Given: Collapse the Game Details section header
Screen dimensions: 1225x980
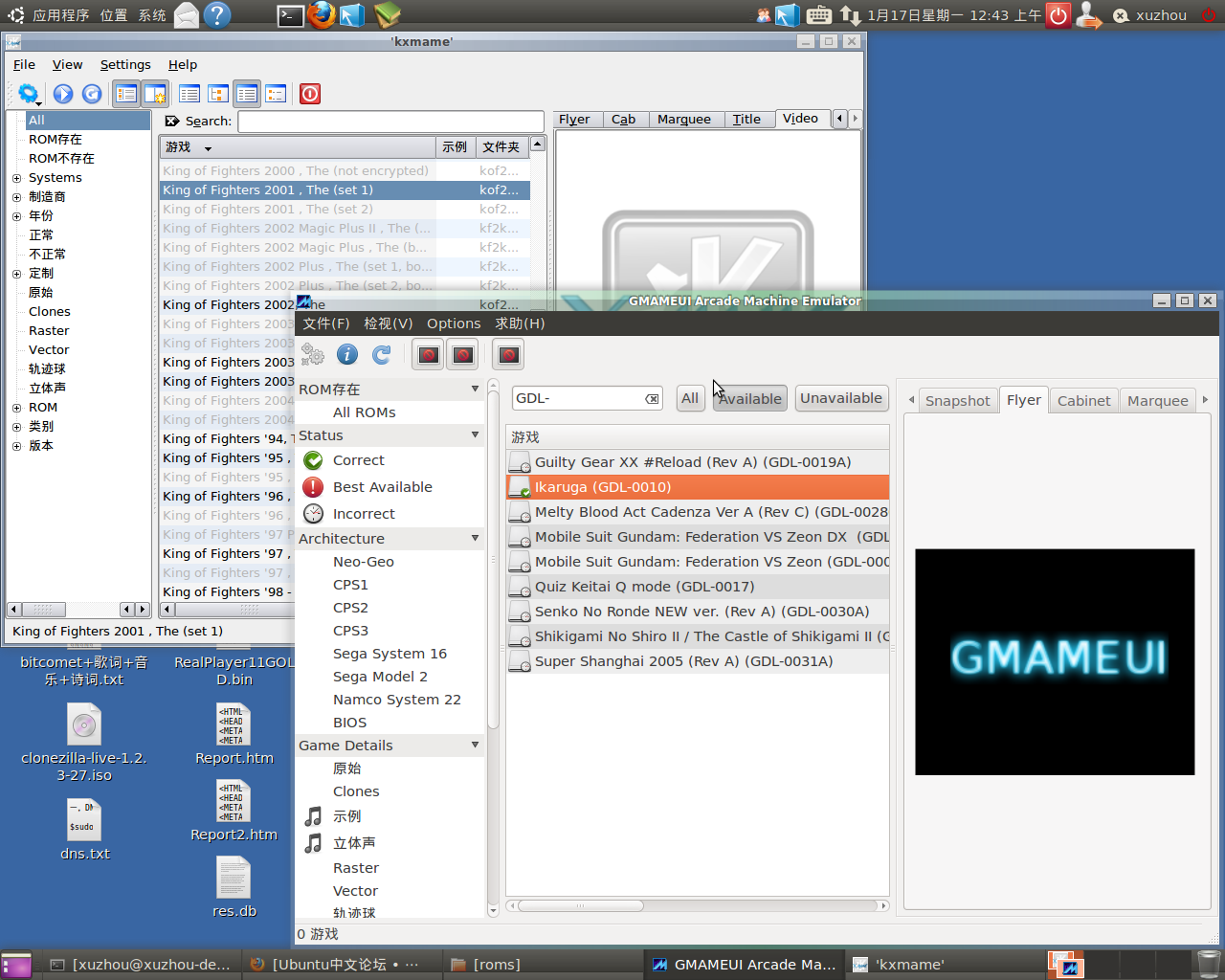Looking at the screenshot, I should click(390, 746).
